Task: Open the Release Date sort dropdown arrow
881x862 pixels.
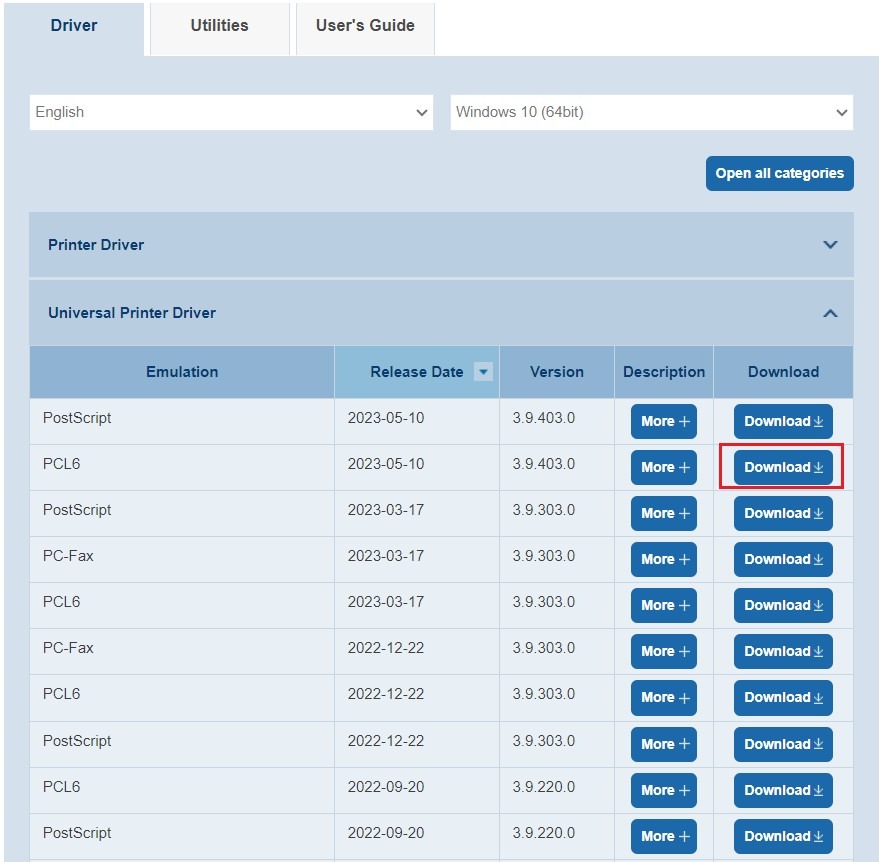Action: tap(483, 371)
